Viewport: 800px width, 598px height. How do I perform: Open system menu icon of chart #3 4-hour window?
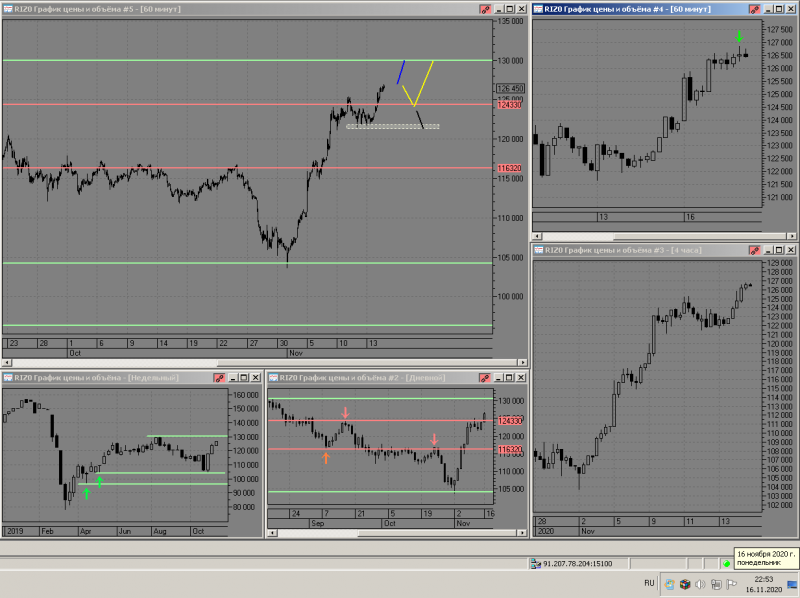539,250
